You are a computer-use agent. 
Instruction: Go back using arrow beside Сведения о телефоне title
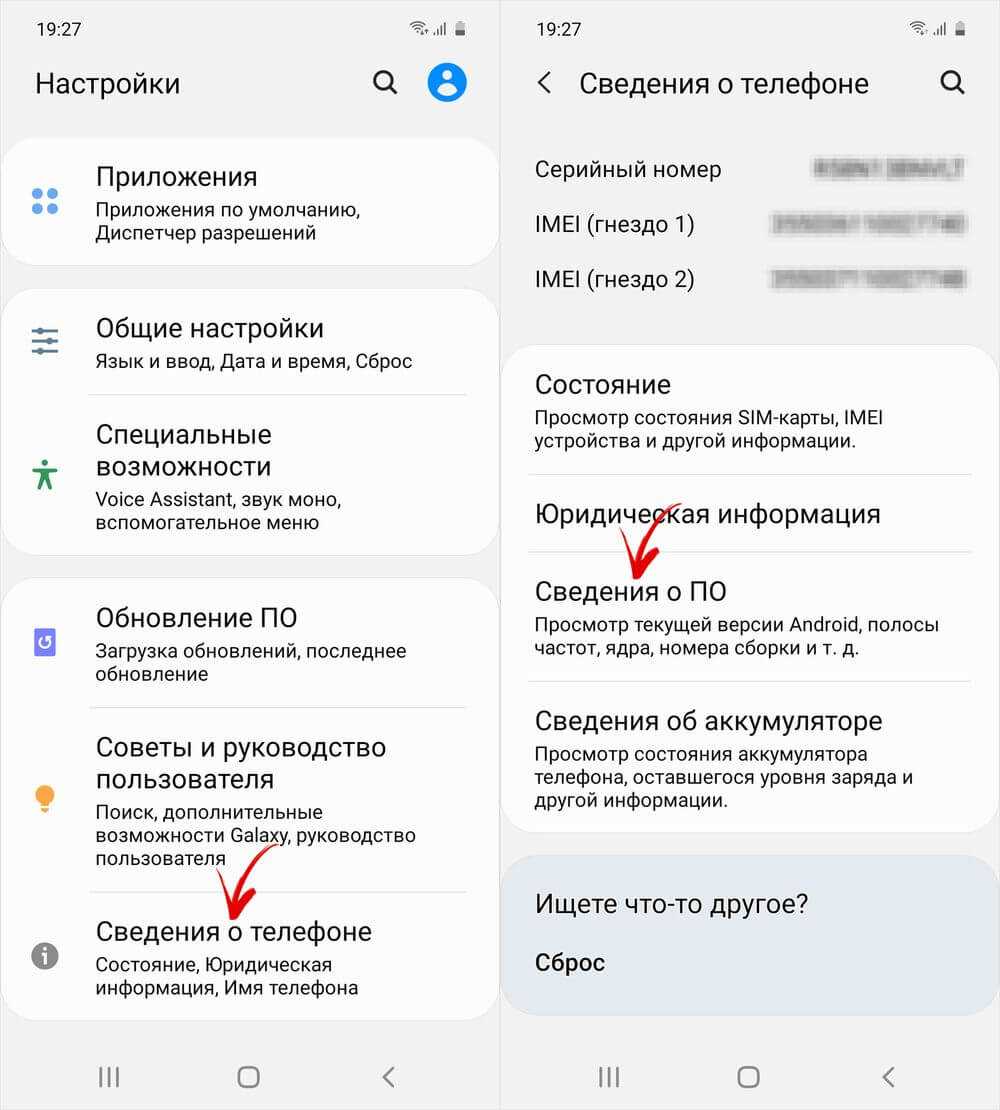tap(544, 83)
